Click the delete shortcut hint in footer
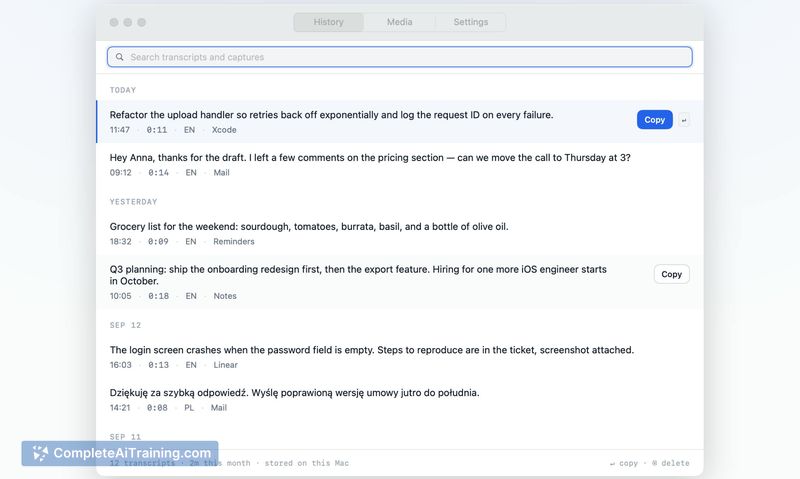Viewport: 800px width, 479px height. click(670, 463)
